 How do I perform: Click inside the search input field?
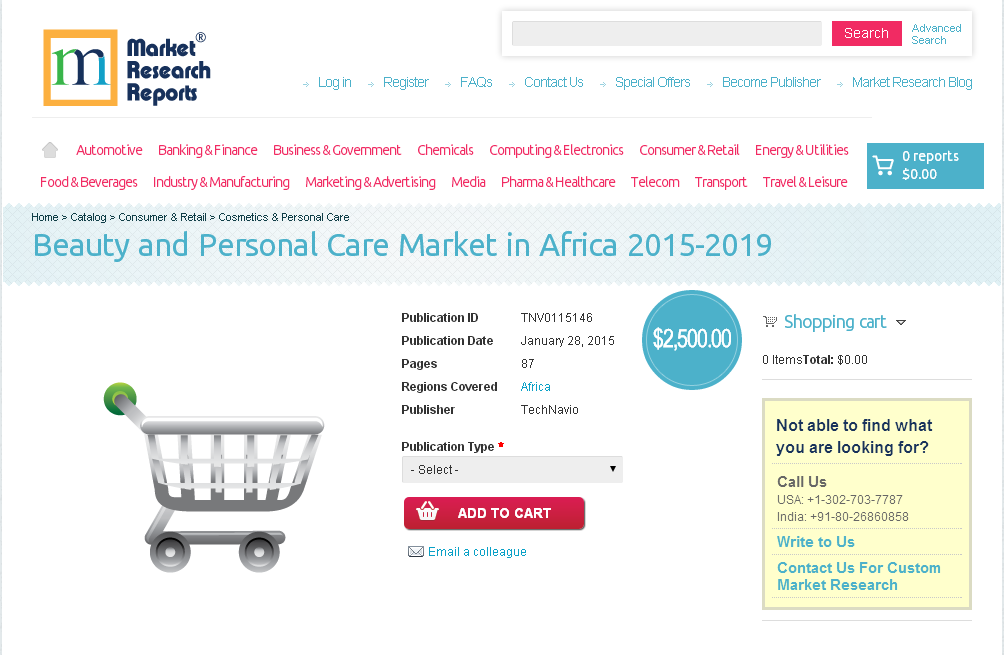point(666,33)
